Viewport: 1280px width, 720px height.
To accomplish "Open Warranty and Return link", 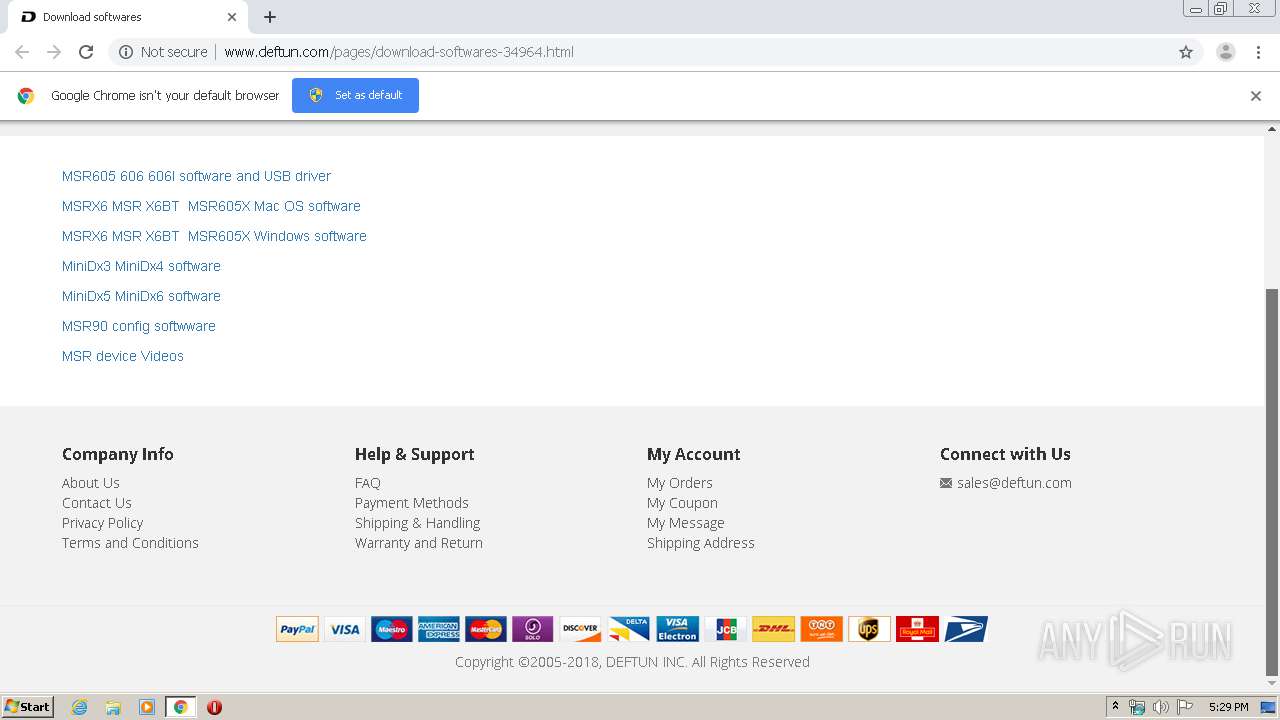I will (419, 543).
